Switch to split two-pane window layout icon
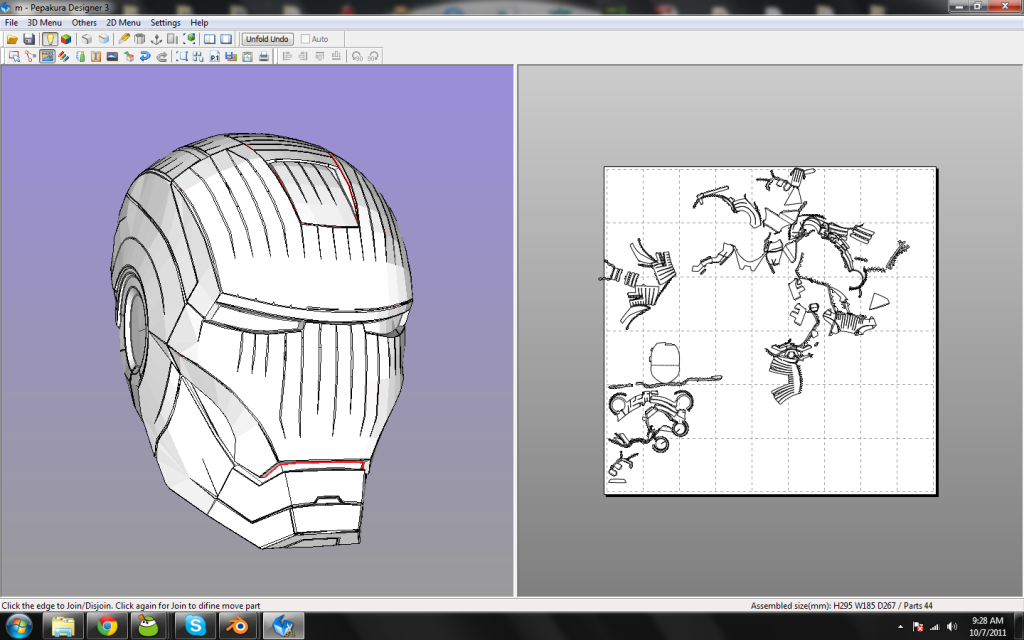Viewport: 1024px width, 640px height. [210, 39]
